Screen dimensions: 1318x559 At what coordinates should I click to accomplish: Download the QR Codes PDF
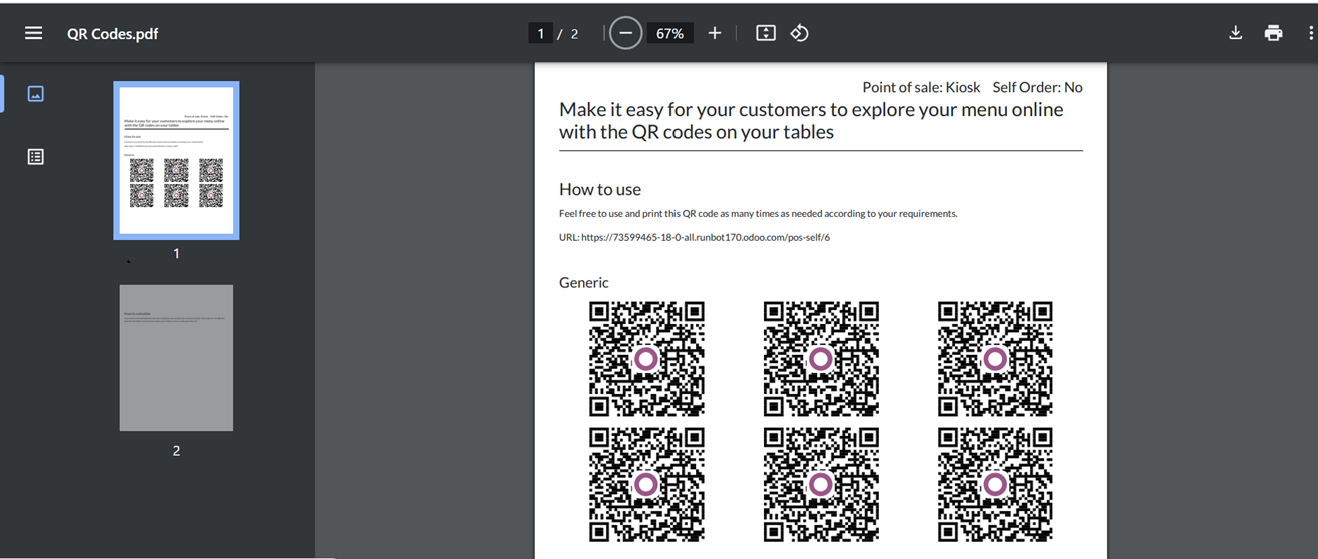tap(1235, 33)
